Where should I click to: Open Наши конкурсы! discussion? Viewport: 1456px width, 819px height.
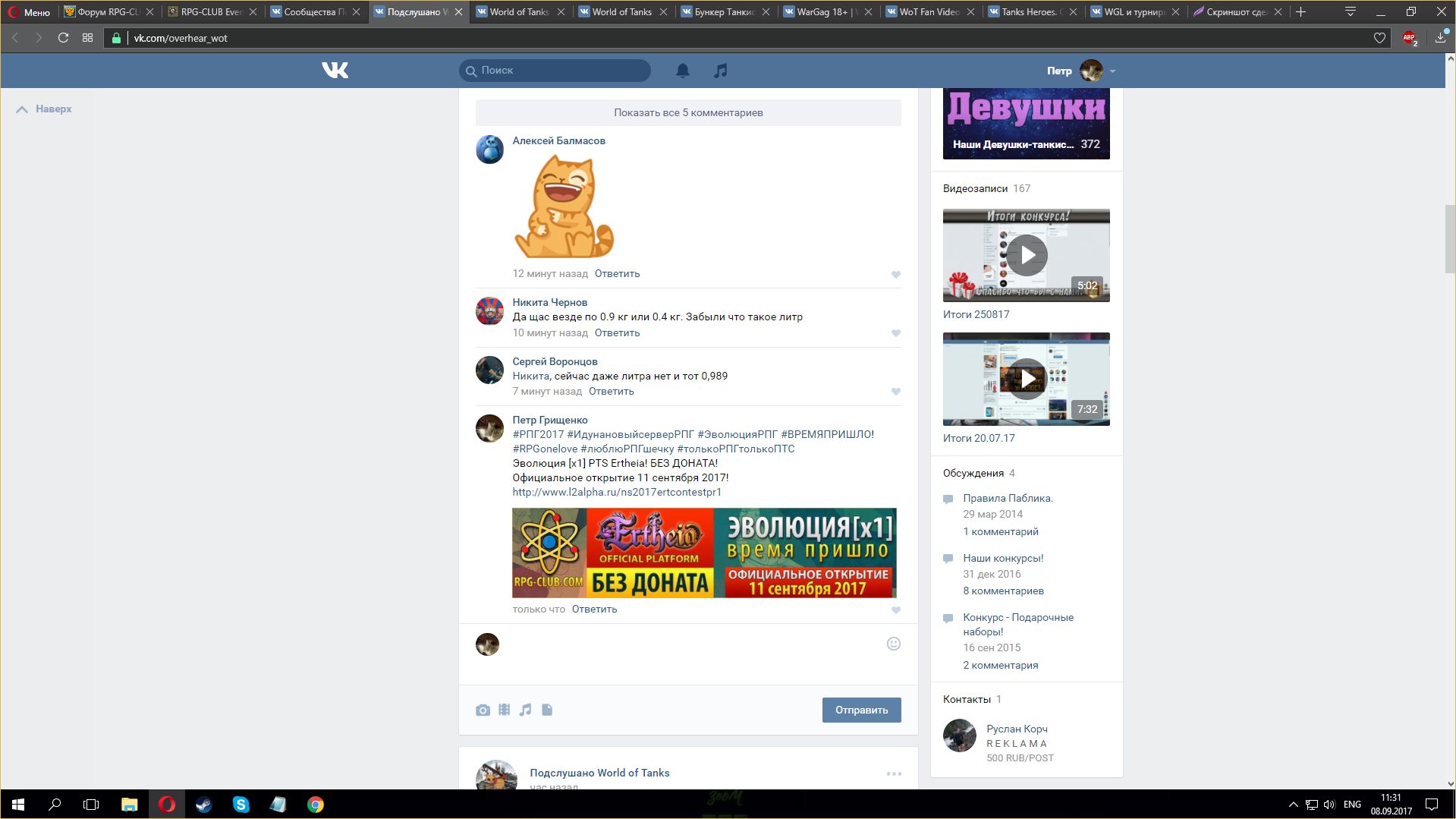tap(1003, 558)
